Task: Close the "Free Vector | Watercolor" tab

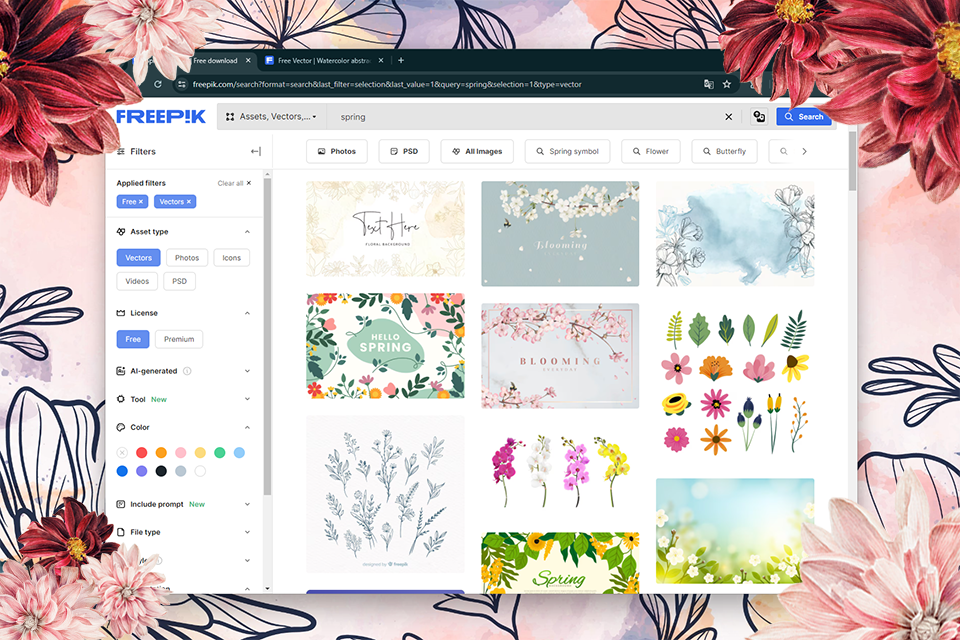Action: [381, 60]
